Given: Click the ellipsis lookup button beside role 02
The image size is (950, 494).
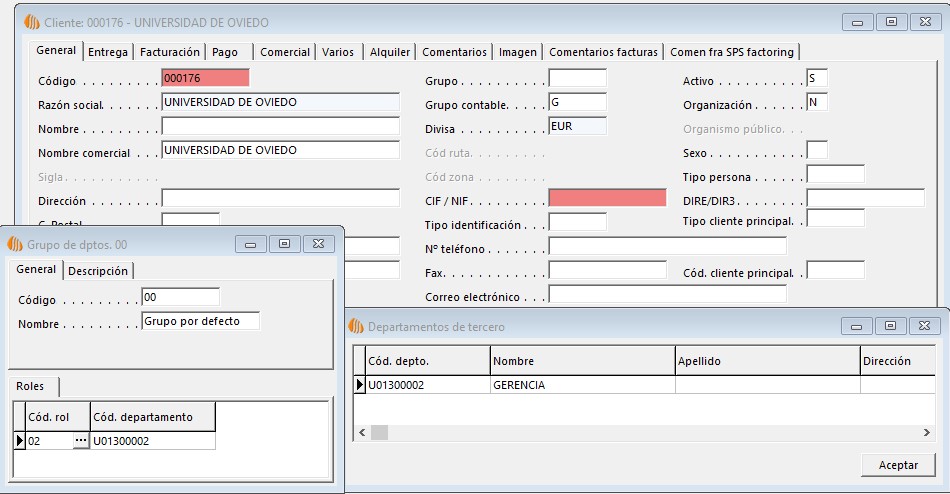Looking at the screenshot, I should tap(80, 441).
